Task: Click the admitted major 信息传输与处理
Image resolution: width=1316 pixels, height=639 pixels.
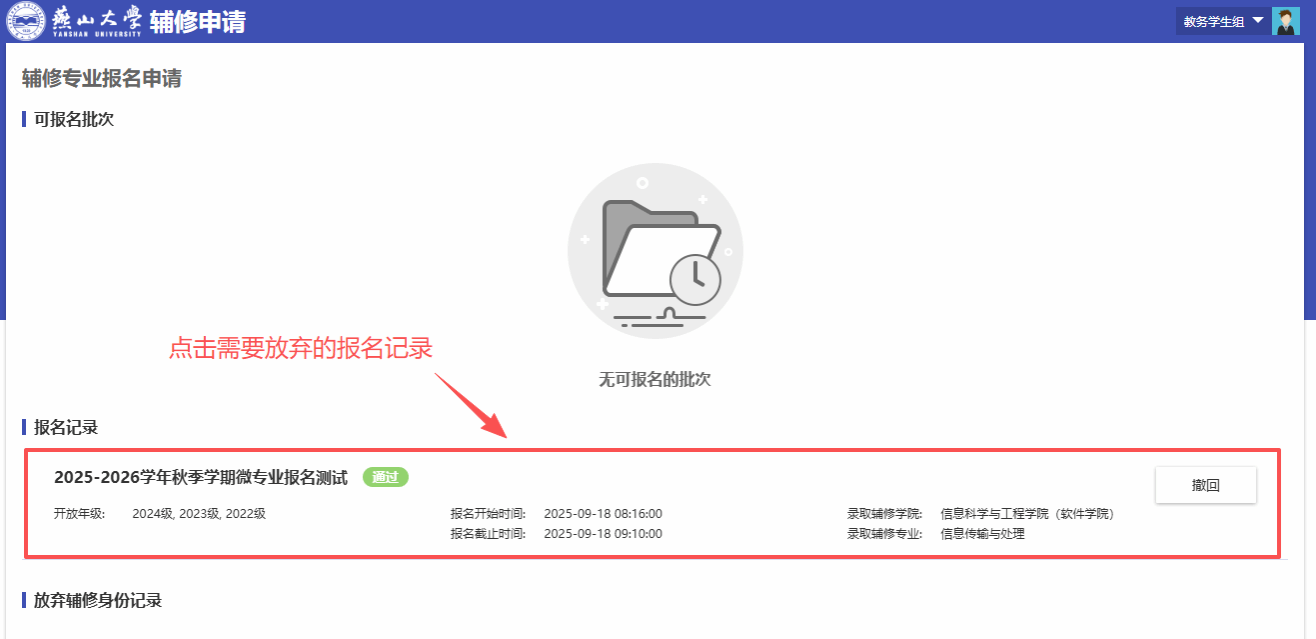Action: [982, 534]
